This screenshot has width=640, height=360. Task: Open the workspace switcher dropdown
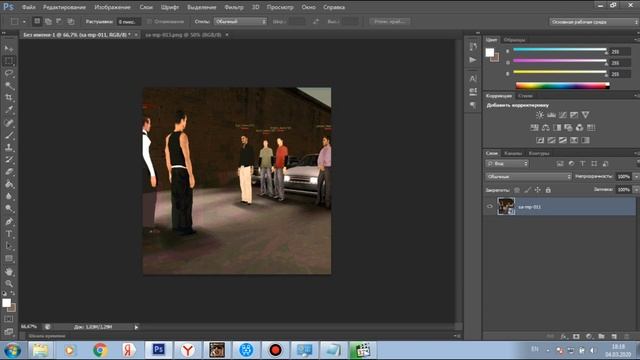594,22
